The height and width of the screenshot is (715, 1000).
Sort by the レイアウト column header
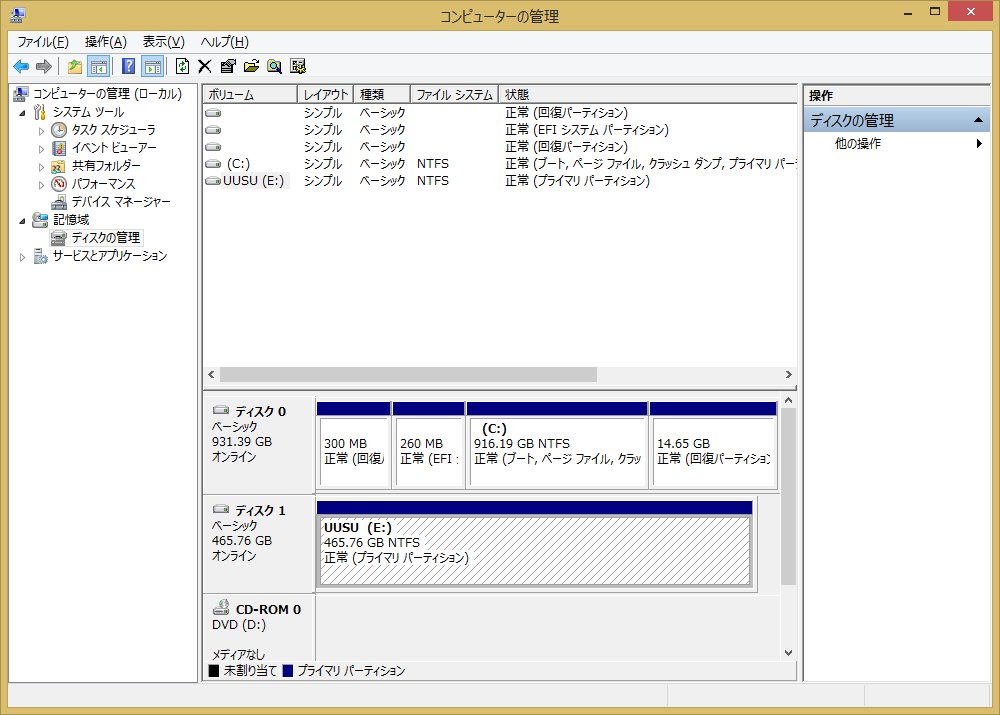pyautogui.click(x=325, y=94)
